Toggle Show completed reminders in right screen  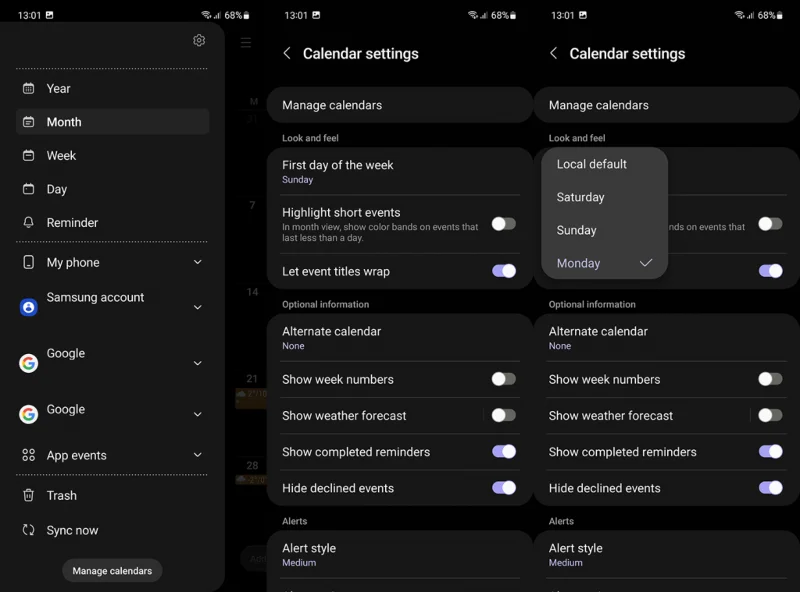[770, 451]
